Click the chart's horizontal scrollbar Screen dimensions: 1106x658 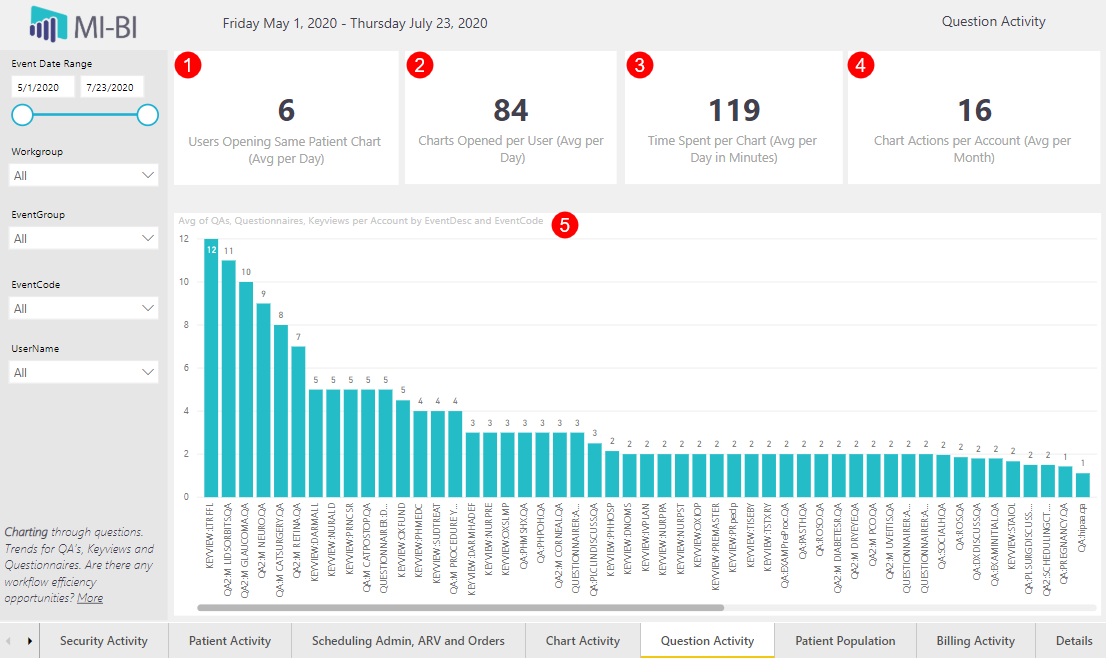coord(460,607)
